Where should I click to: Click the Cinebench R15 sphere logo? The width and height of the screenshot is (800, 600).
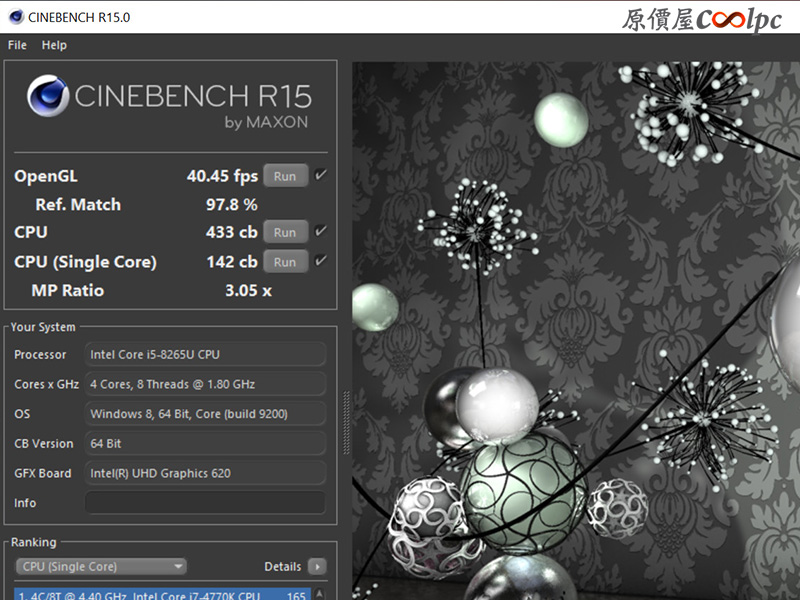point(48,96)
